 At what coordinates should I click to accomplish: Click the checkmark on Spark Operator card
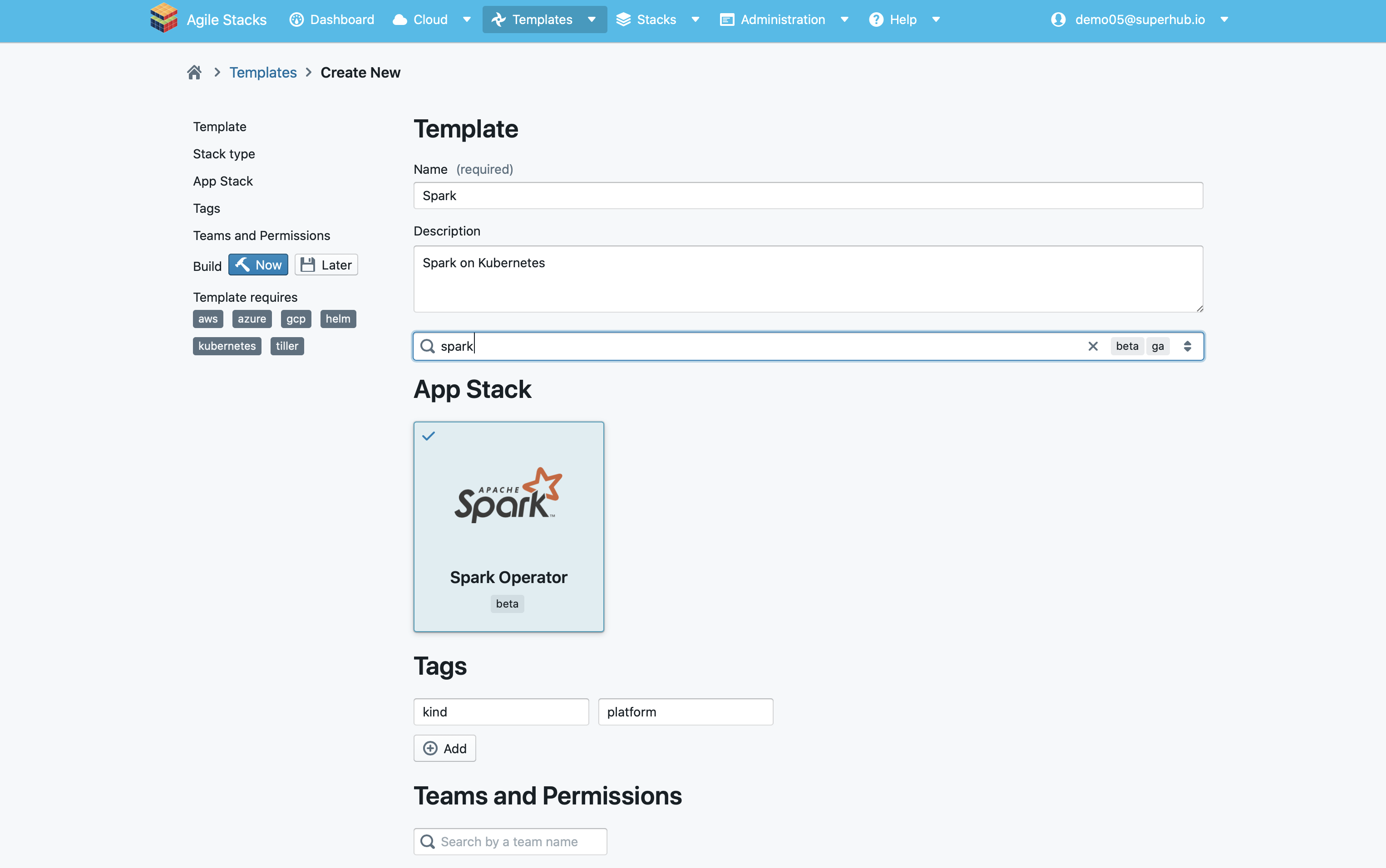coord(429,436)
